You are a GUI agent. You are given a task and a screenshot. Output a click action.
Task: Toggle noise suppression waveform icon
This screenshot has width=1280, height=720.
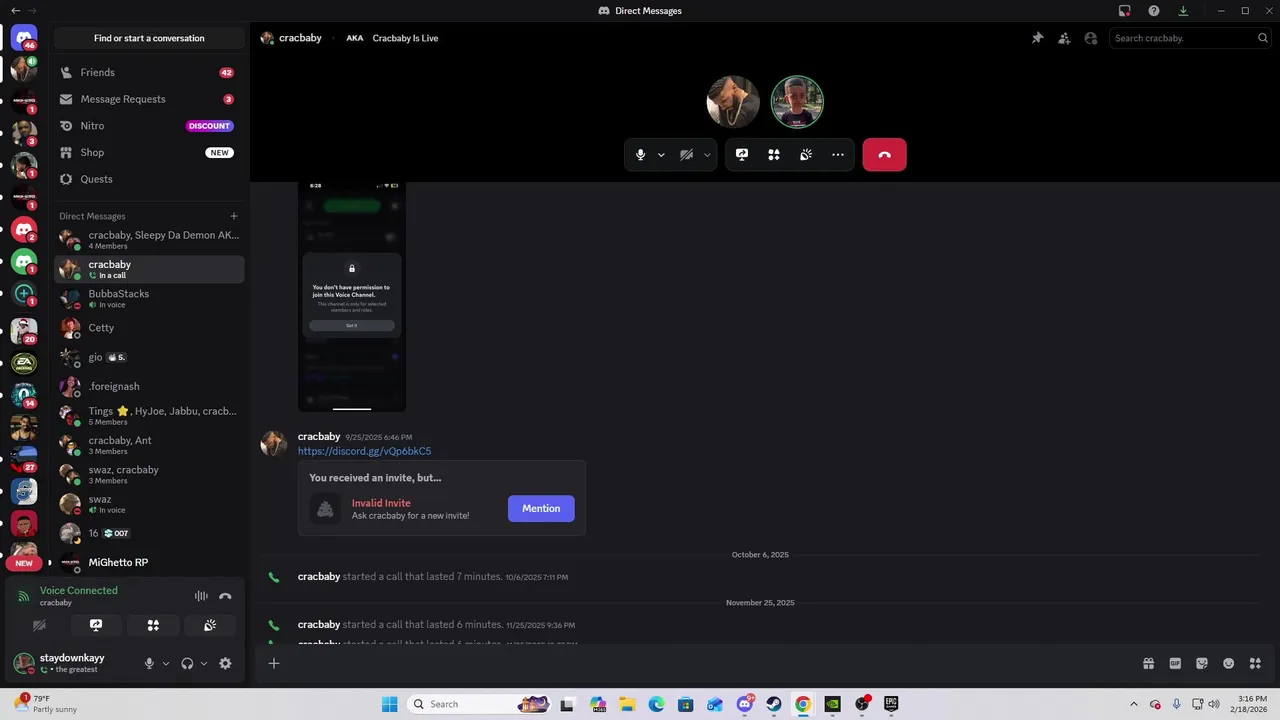[x=201, y=596]
